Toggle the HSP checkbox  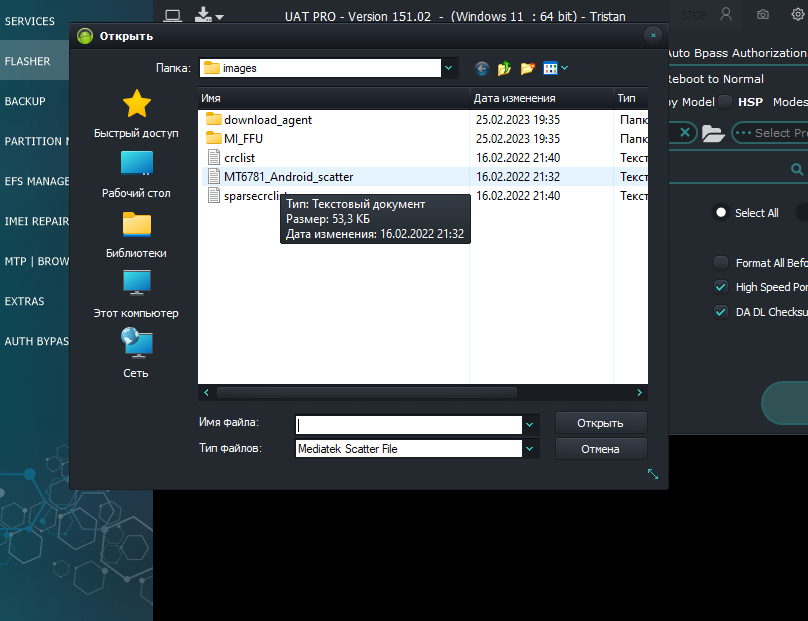725,102
